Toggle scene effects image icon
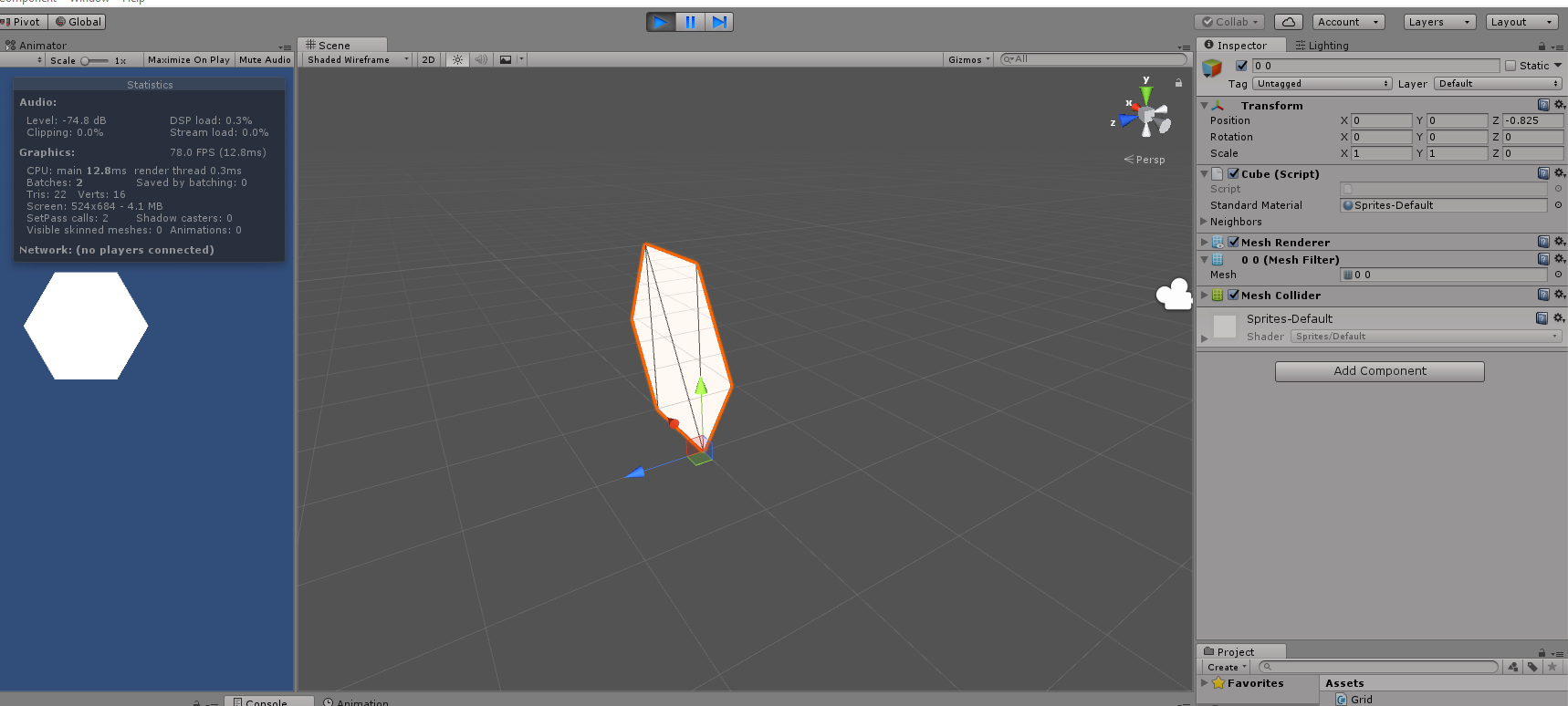 click(x=506, y=59)
